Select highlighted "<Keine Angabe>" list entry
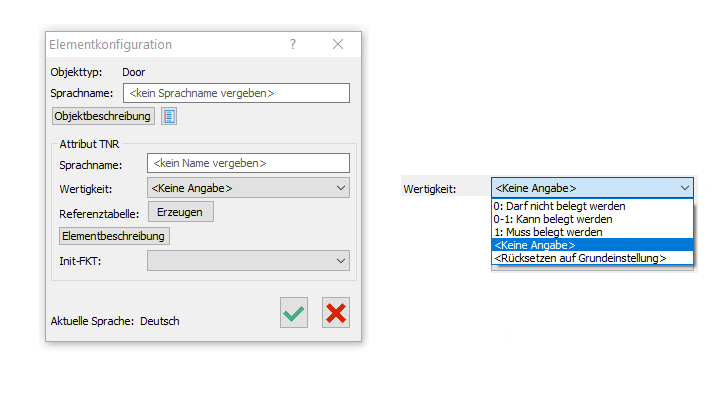Screen dimensions: 723x400 pyautogui.click(x=535, y=245)
